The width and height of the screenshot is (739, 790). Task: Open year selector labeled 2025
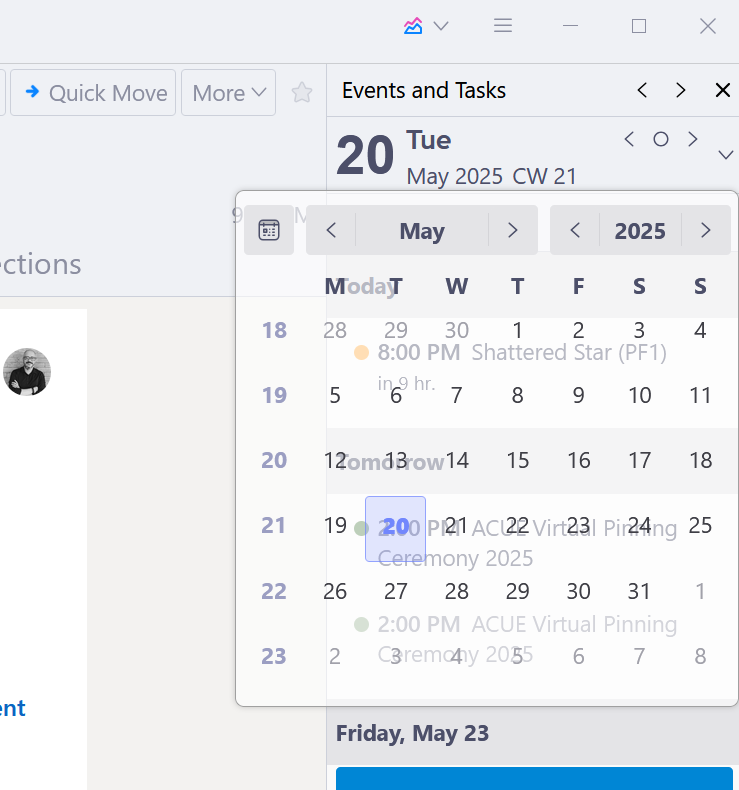[x=640, y=231]
